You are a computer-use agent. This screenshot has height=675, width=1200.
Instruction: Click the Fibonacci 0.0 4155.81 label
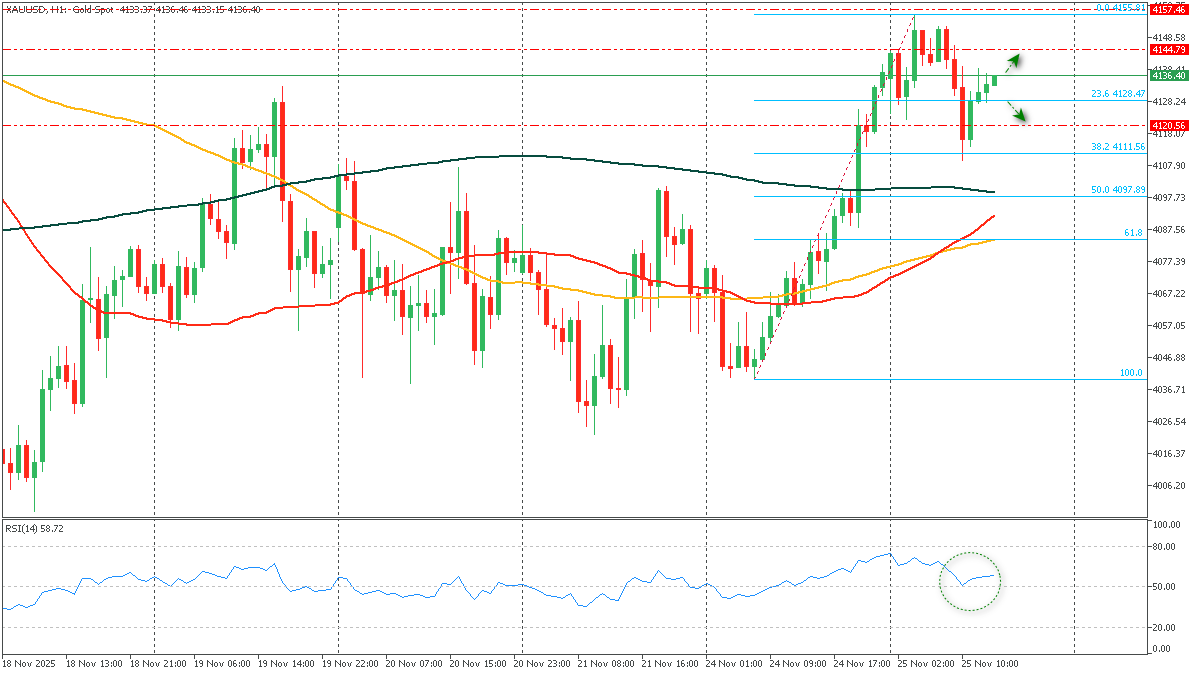click(x=1119, y=8)
